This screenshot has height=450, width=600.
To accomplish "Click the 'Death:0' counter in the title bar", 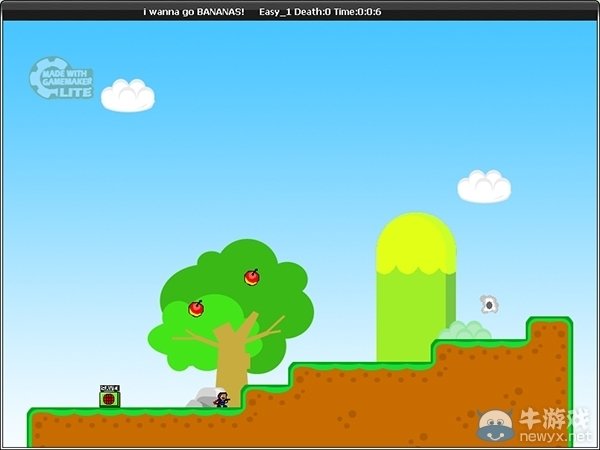I will pyautogui.click(x=318, y=12).
